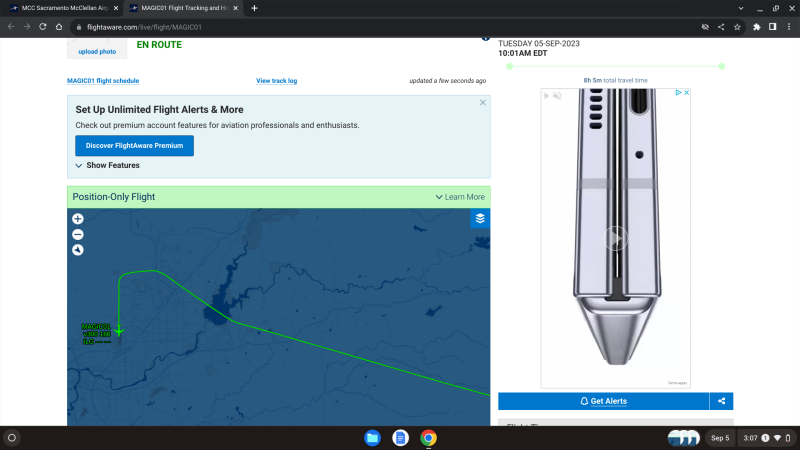Zoom in on the flight map

(x=78, y=219)
